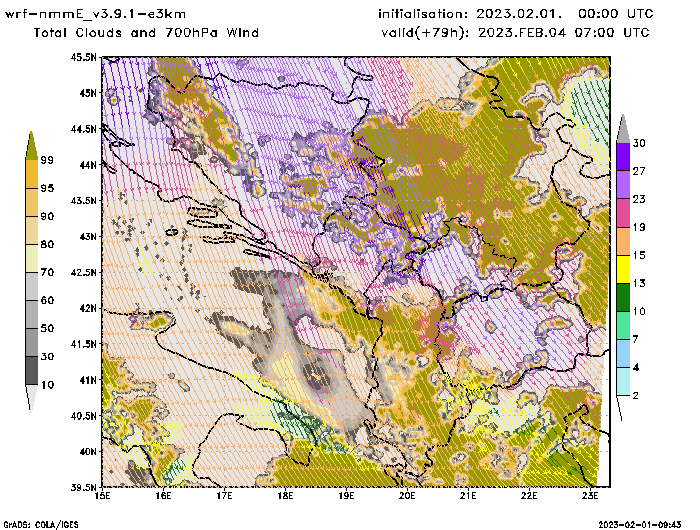The height and width of the screenshot is (530, 700).
Task: Click the 80 value on cloud colorbar
Action: (x=47, y=244)
